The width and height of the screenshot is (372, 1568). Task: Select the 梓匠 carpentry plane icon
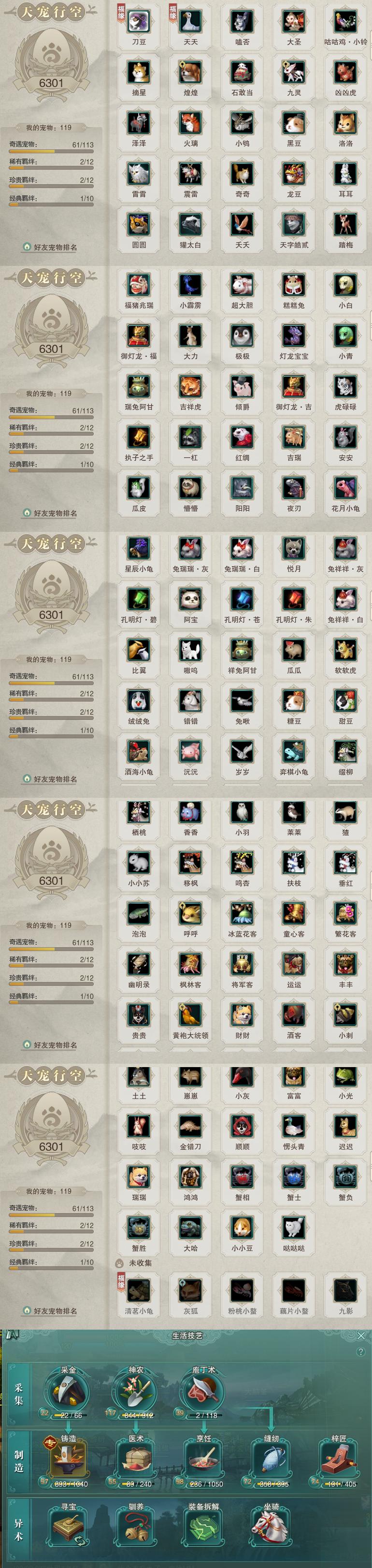click(x=339, y=1459)
